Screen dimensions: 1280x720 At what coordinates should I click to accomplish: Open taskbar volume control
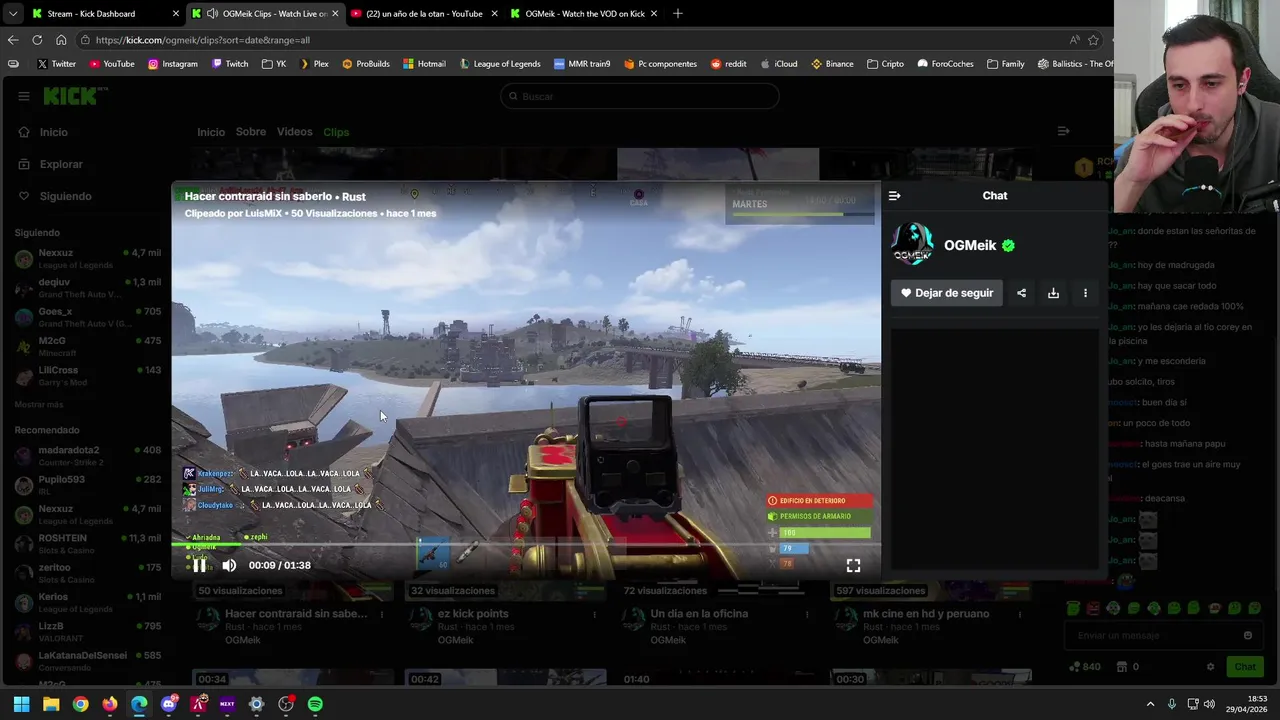pos(1210,704)
